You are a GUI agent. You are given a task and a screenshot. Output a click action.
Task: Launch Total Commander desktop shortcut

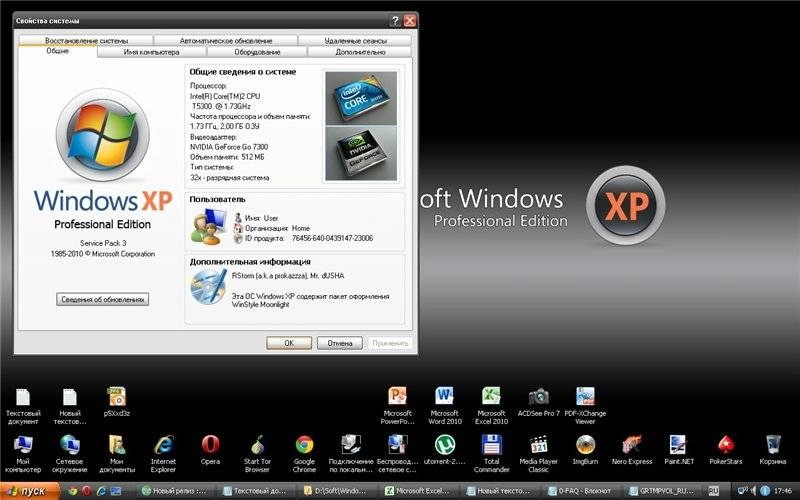(x=491, y=454)
